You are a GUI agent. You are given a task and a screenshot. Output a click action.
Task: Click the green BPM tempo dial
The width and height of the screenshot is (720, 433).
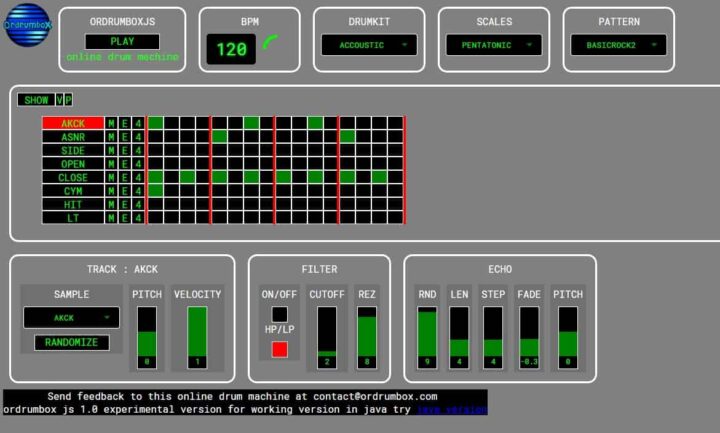coord(270,44)
